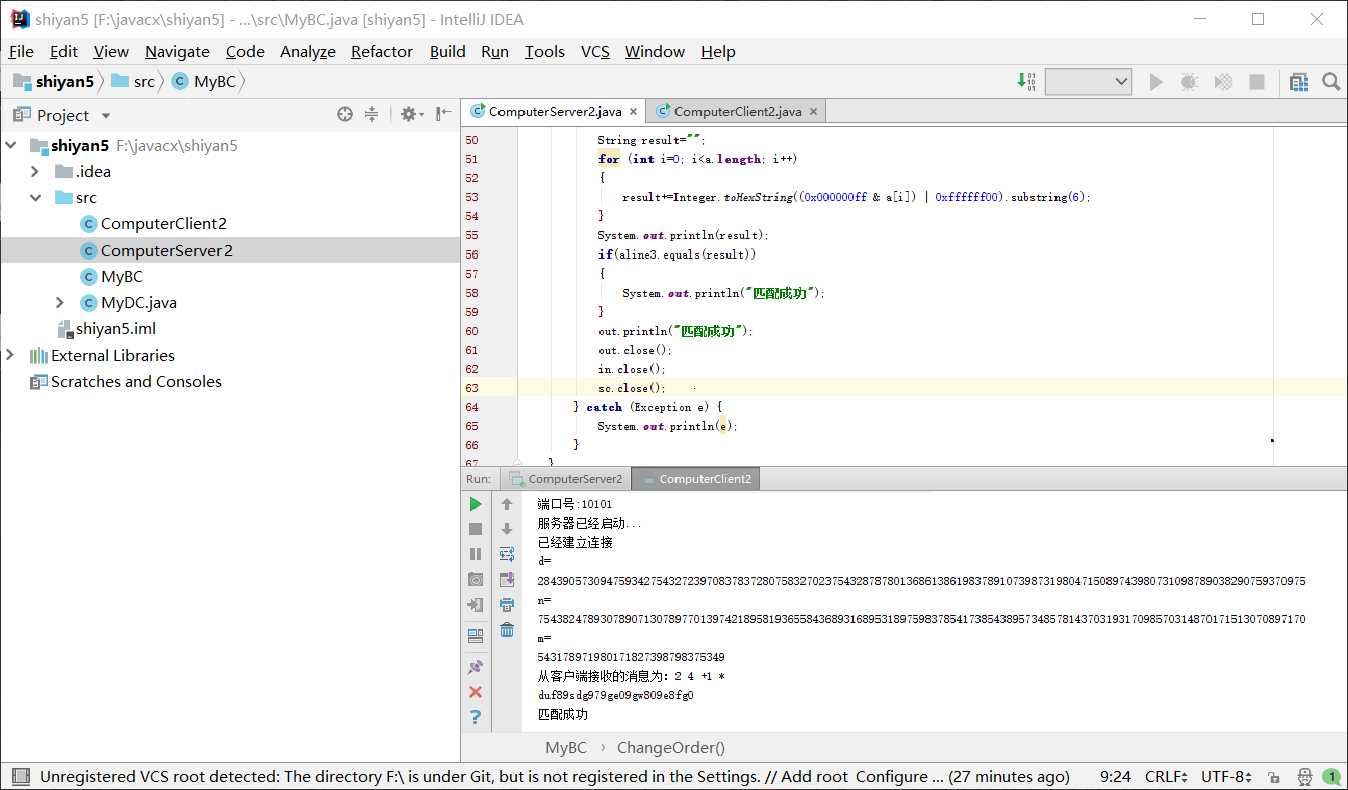Select the ComputerServer2 Run tab
Screen dimensions: 1348x790
(x=565, y=479)
